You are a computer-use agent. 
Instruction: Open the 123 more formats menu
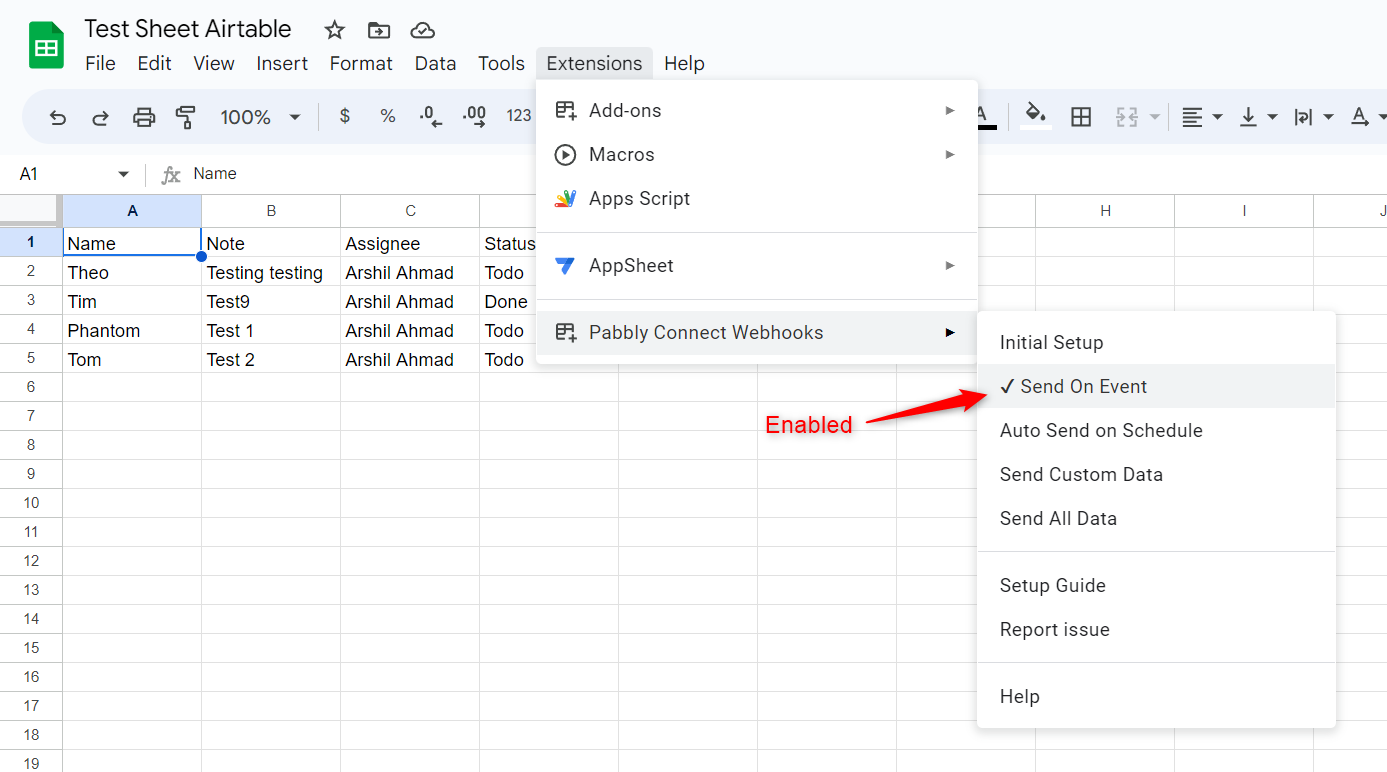click(x=518, y=116)
